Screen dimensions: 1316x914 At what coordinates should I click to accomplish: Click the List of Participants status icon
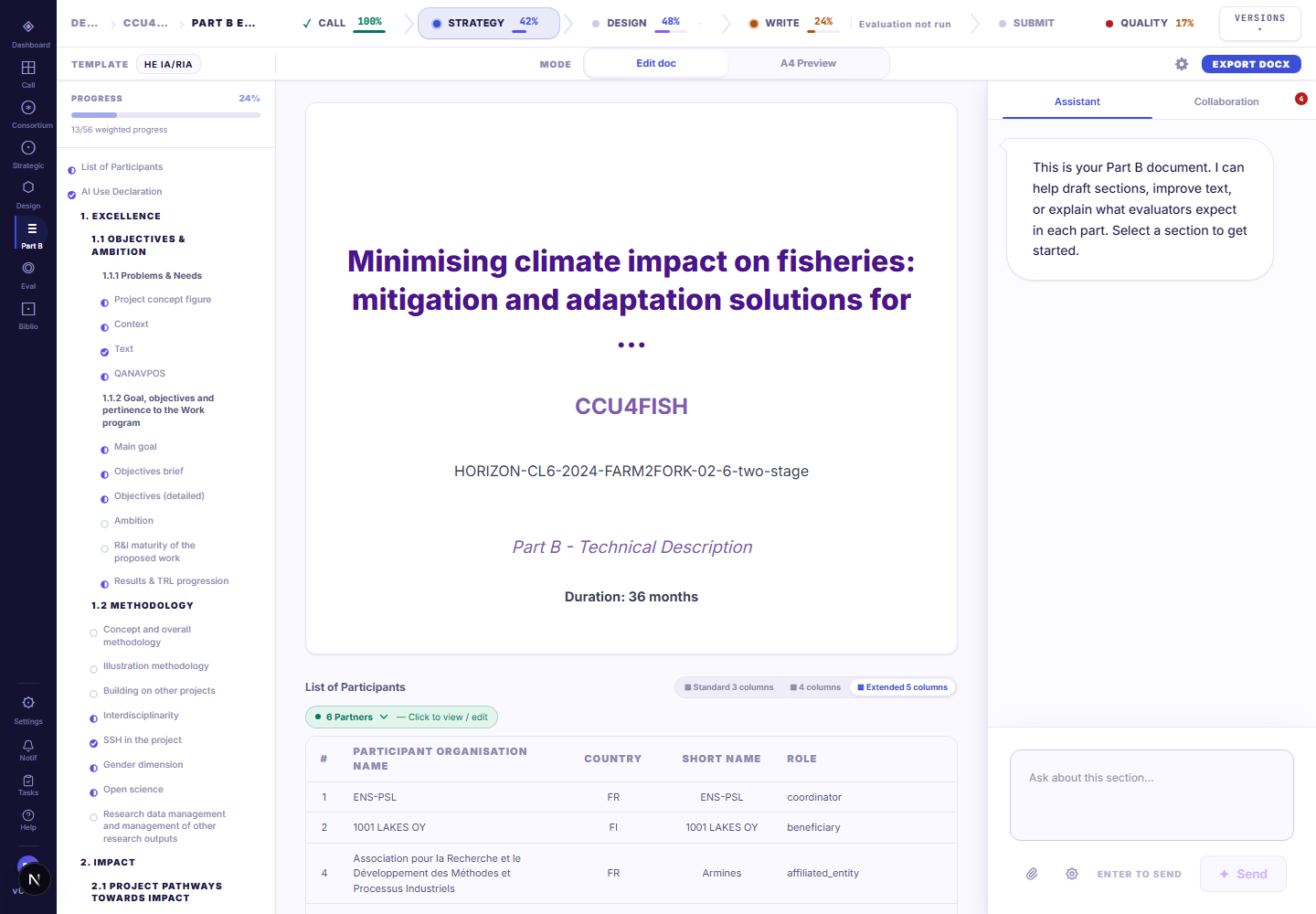(x=71, y=170)
